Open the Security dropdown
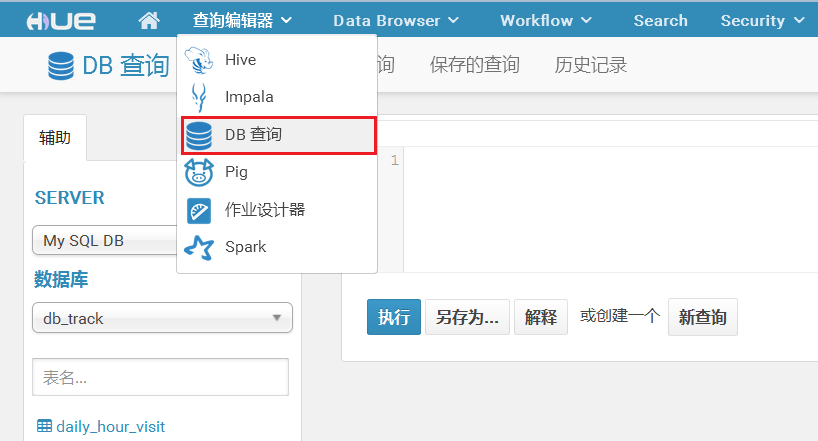Screen dimensions: 818x441 [762, 20]
